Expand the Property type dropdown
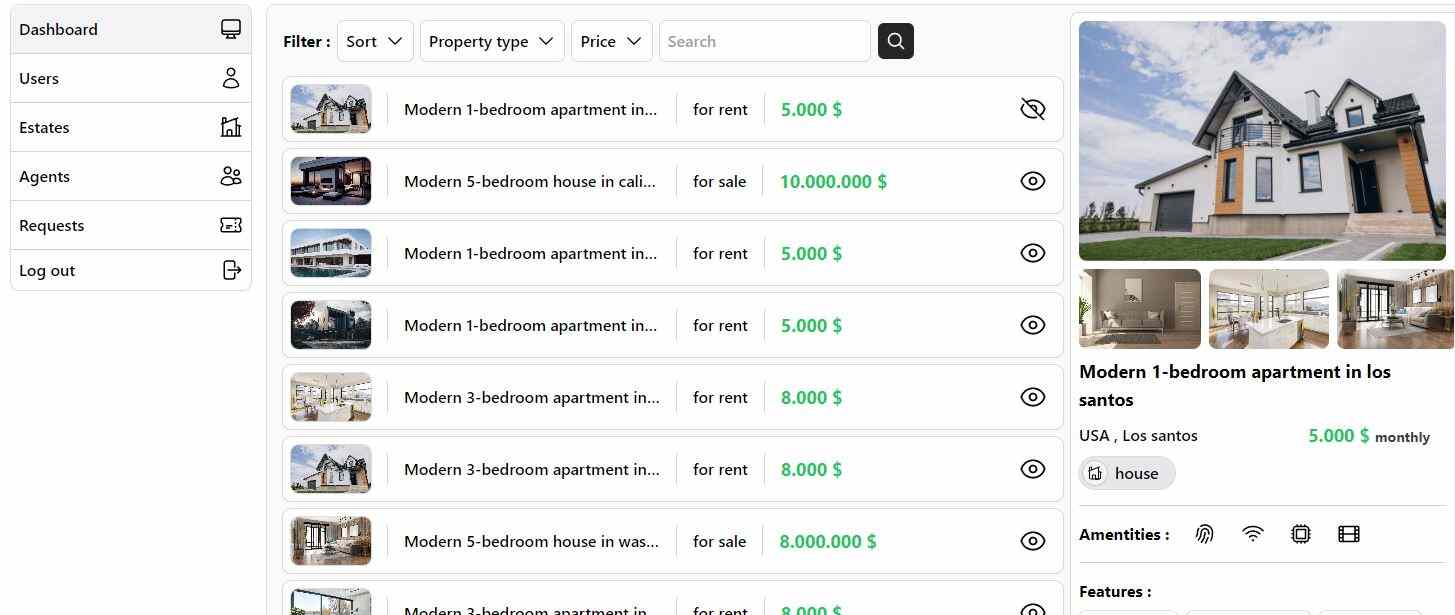 click(492, 41)
